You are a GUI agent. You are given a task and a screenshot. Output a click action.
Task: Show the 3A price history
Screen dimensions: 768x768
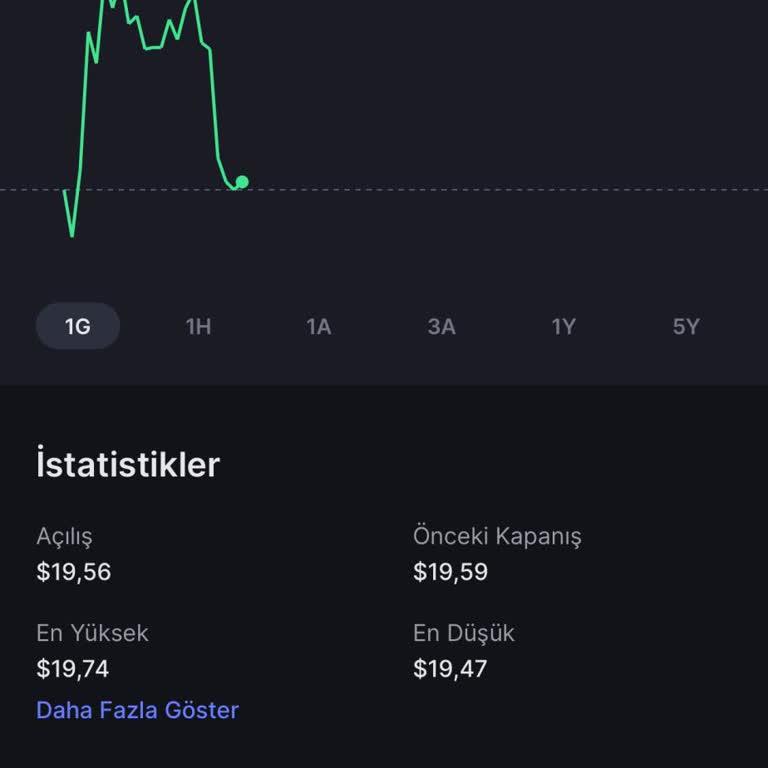[x=441, y=326]
